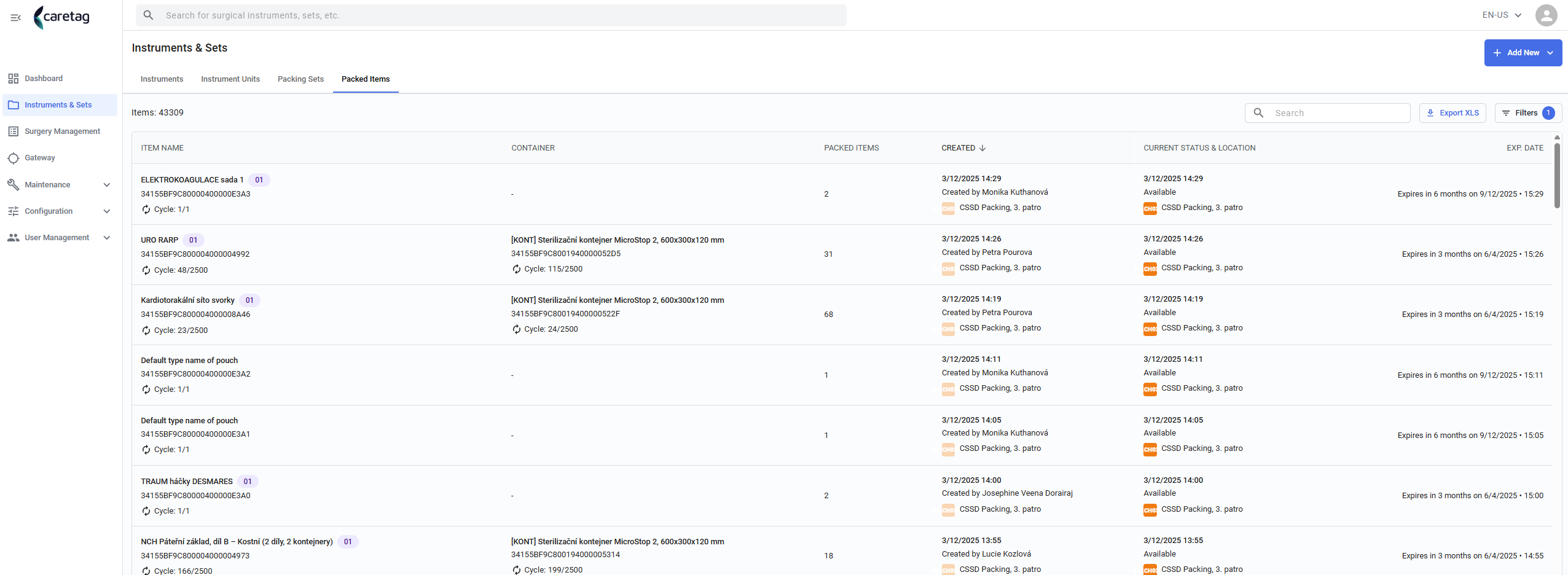The width and height of the screenshot is (1568, 575).
Task: Click the Maintenance wrench icon
Action: [x=13, y=184]
